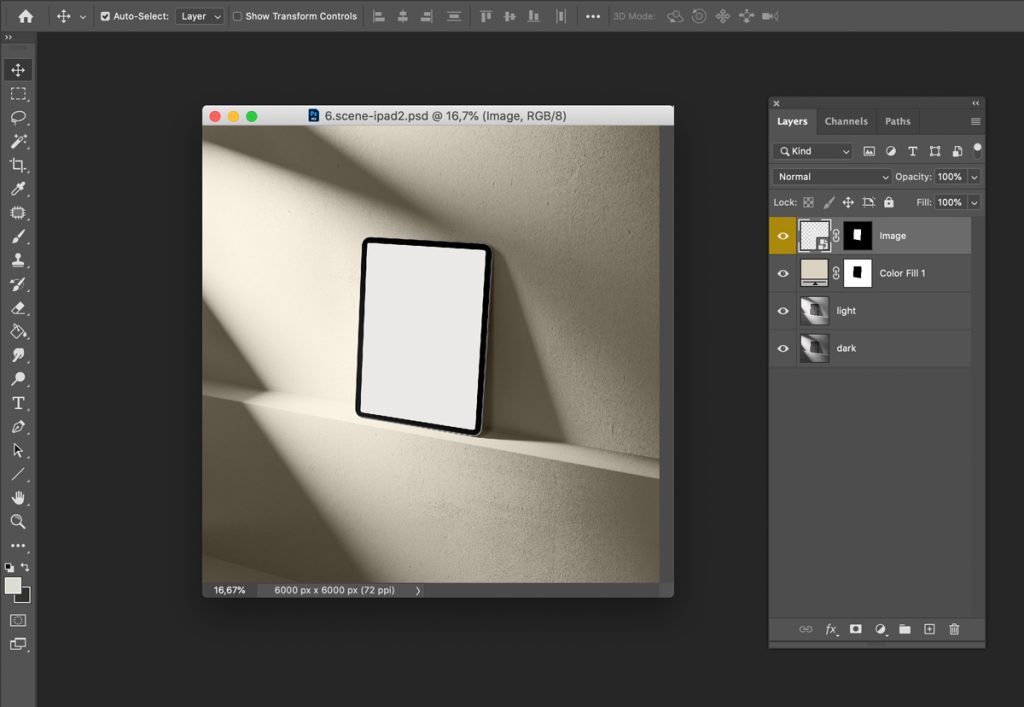This screenshot has height=707, width=1024.
Task: Select the History Brush tool
Action: pos(18,284)
